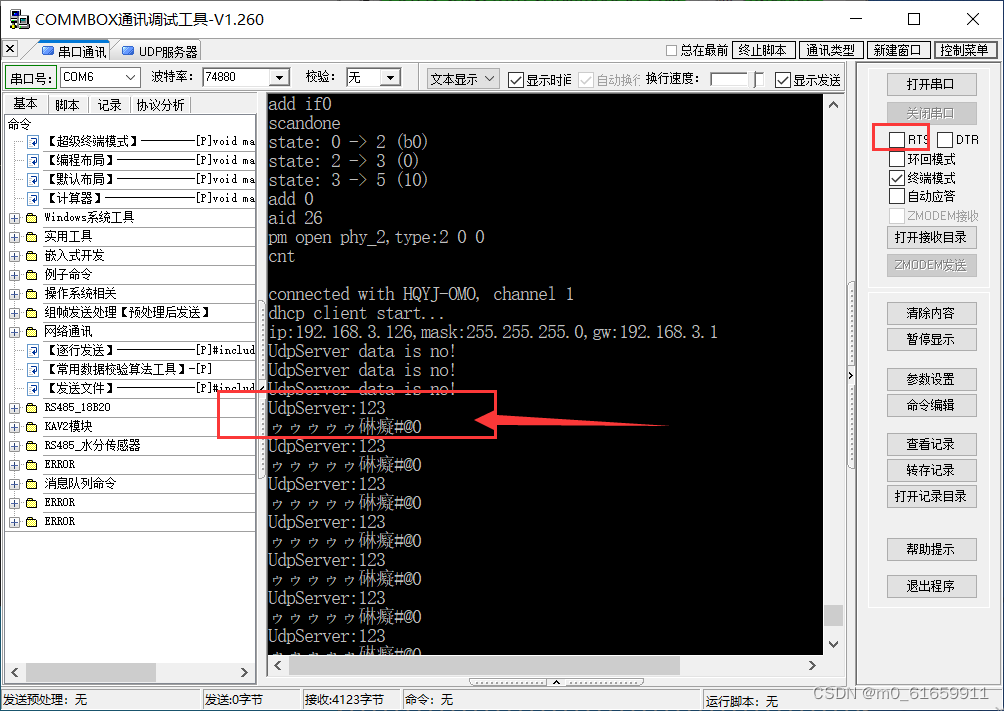Viewport: 1004px width, 711px height.
Task: Click the 逐行发送 script icon
Action: 33,350
